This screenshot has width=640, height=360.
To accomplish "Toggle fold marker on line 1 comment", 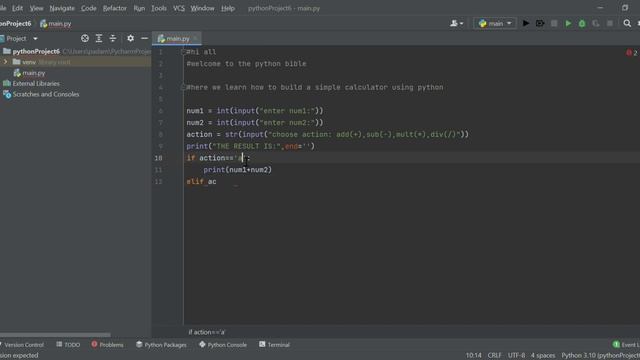I will [183, 52].
